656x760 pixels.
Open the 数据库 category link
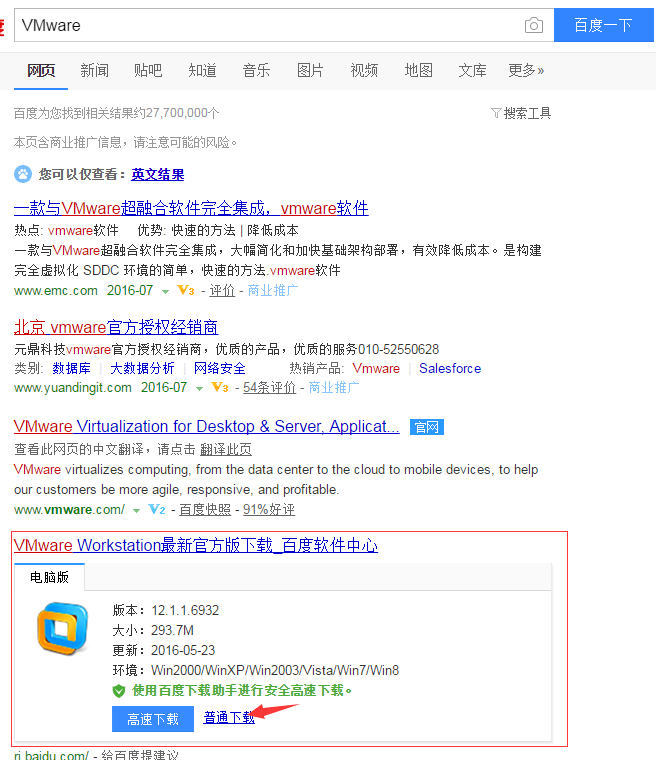pos(71,368)
